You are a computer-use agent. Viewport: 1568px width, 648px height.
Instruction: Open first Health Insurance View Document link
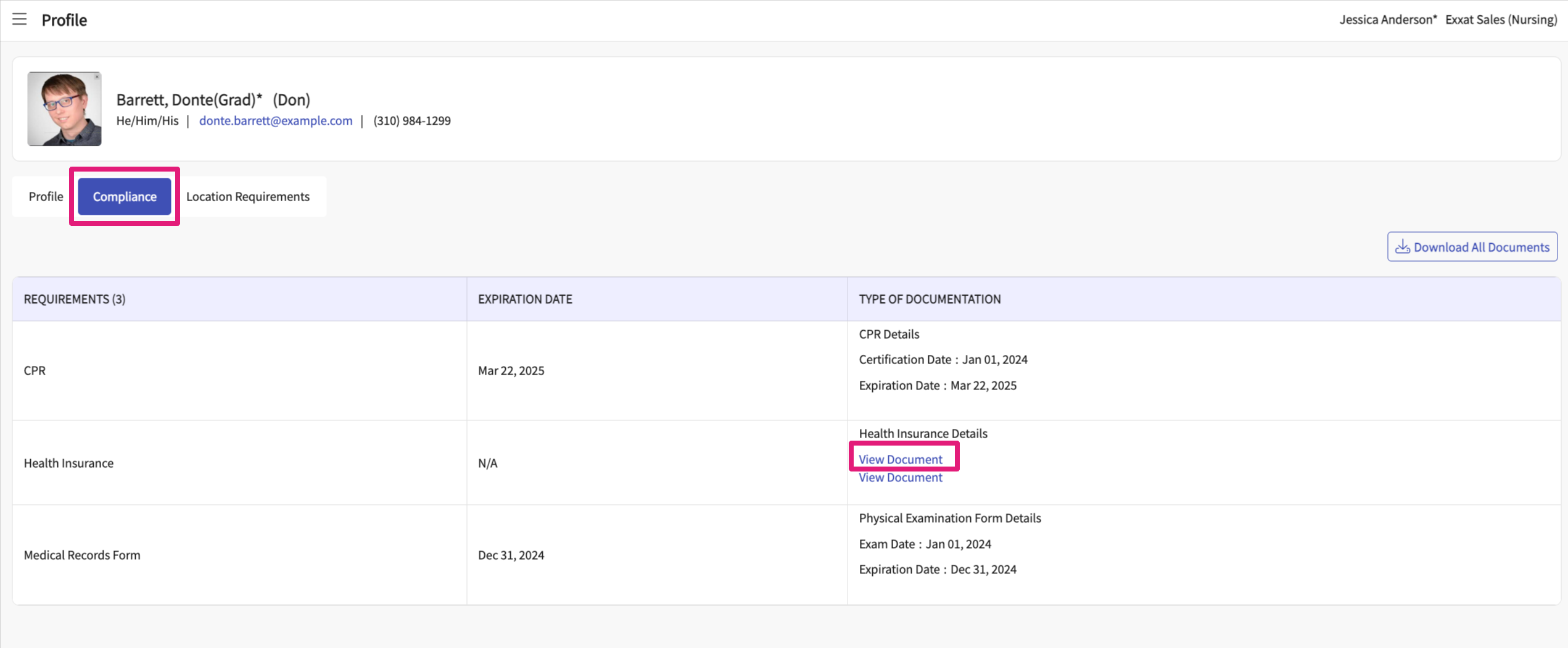[900, 459]
